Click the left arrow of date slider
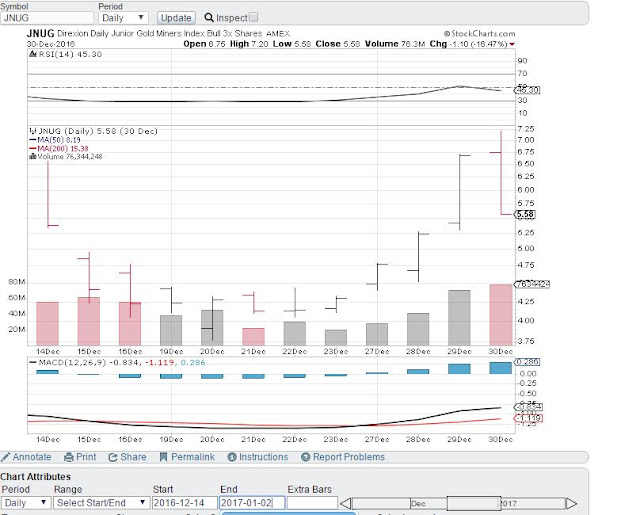This screenshot has width=640, height=515. click(345, 504)
